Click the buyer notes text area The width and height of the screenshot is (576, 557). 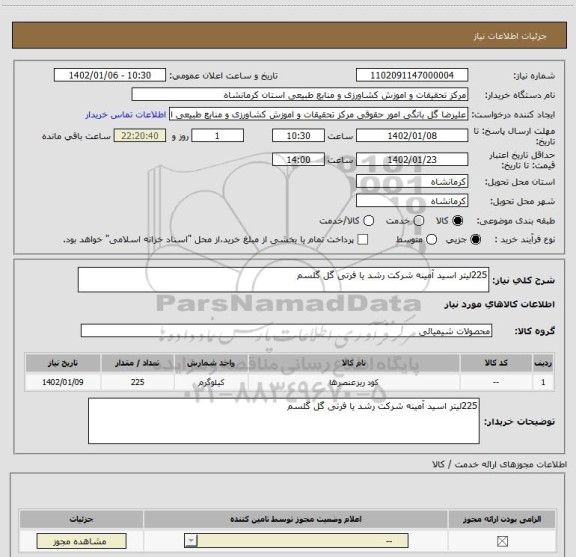click(284, 421)
